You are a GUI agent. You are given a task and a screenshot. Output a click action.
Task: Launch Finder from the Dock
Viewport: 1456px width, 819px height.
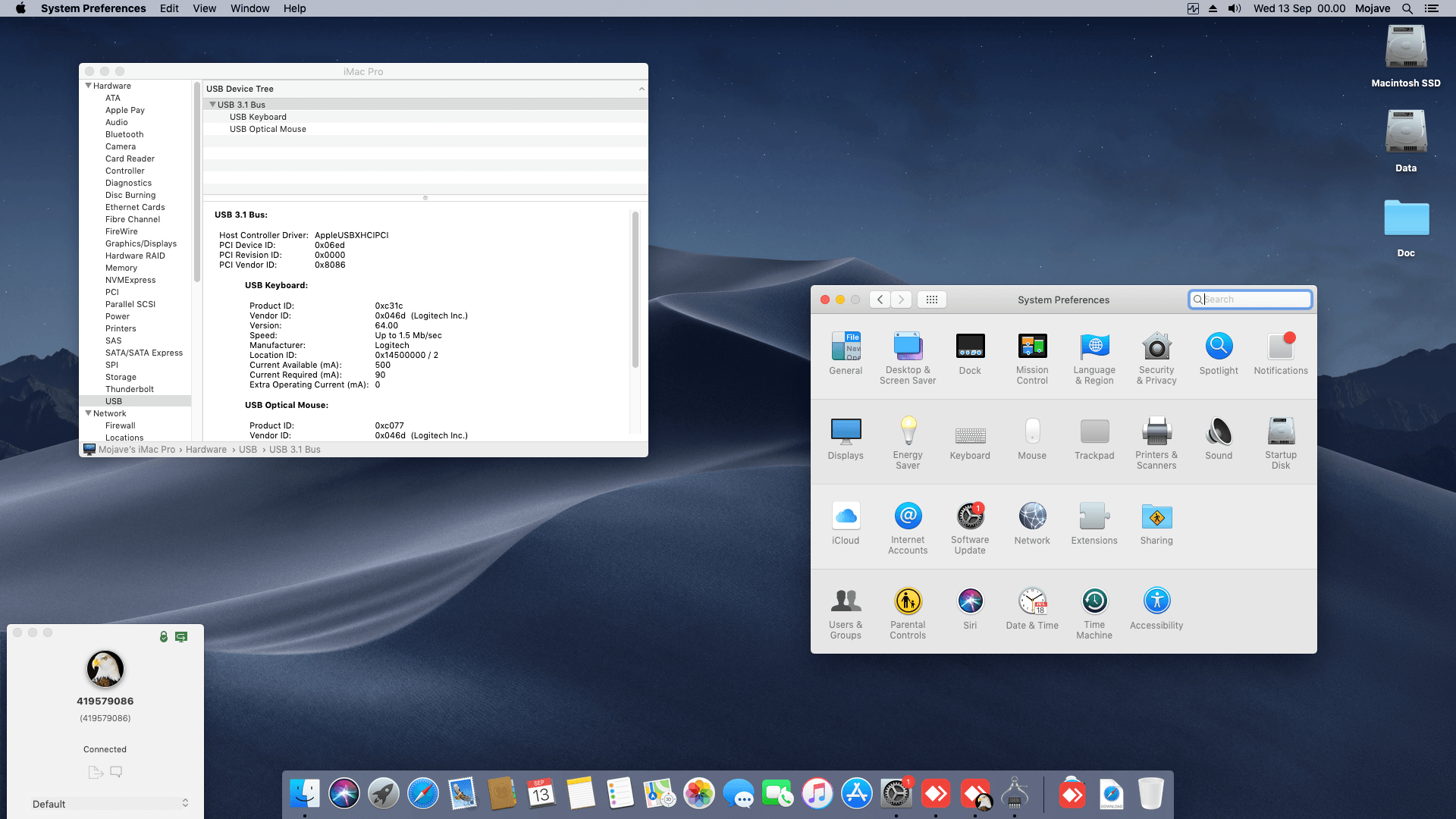click(305, 794)
